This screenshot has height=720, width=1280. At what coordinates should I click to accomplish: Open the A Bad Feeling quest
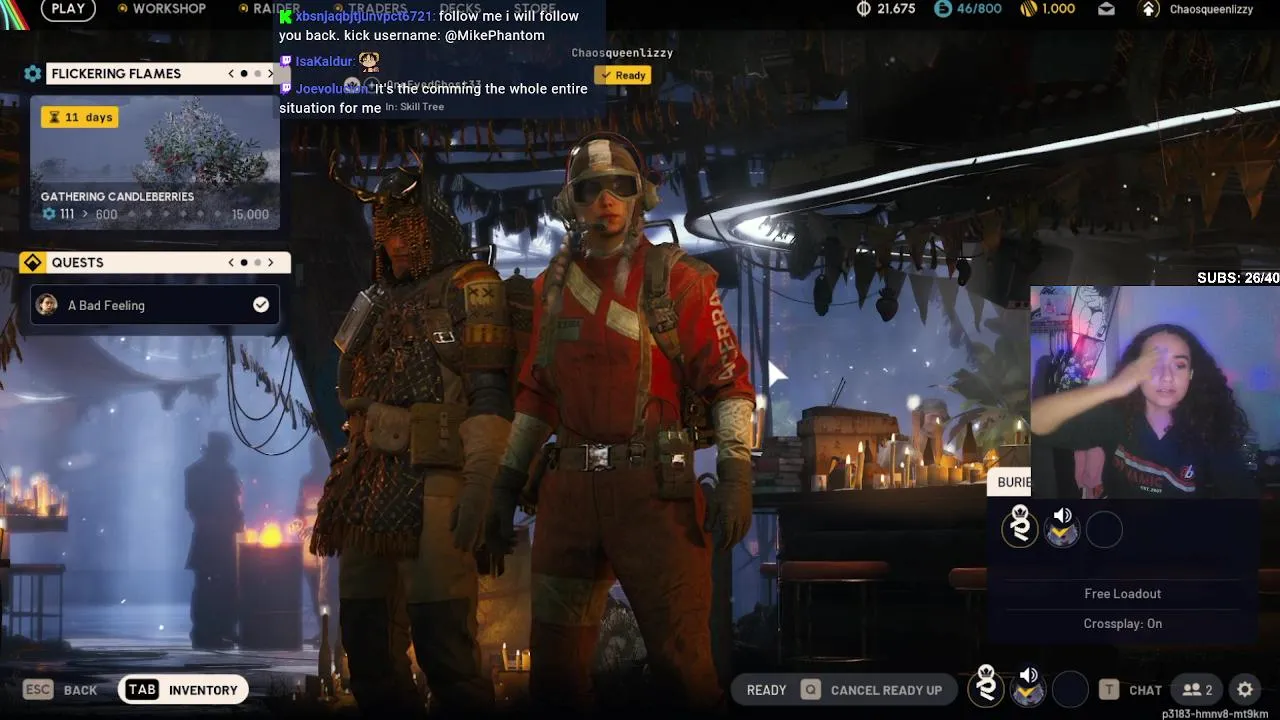155,305
